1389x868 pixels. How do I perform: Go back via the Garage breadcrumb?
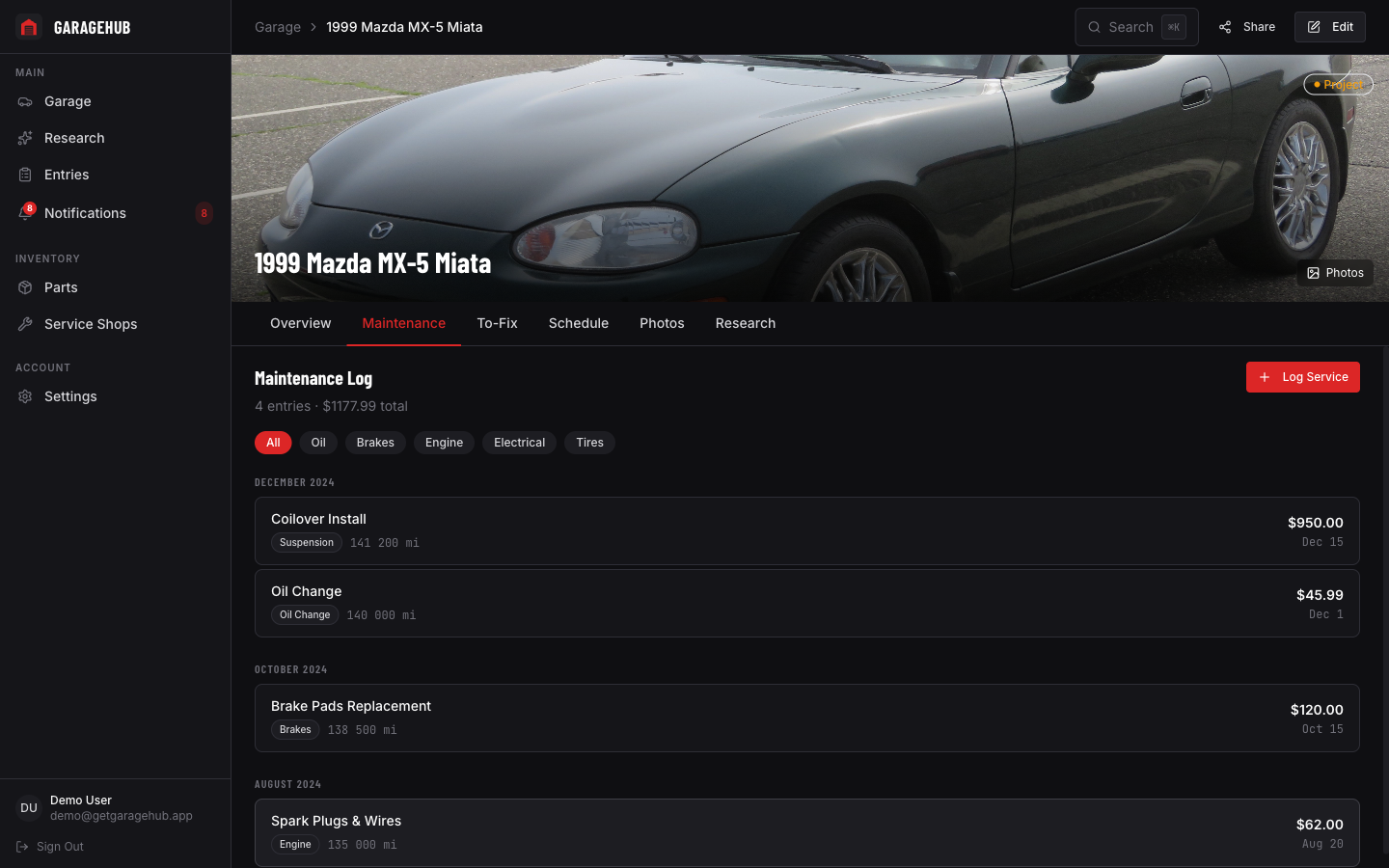(278, 27)
